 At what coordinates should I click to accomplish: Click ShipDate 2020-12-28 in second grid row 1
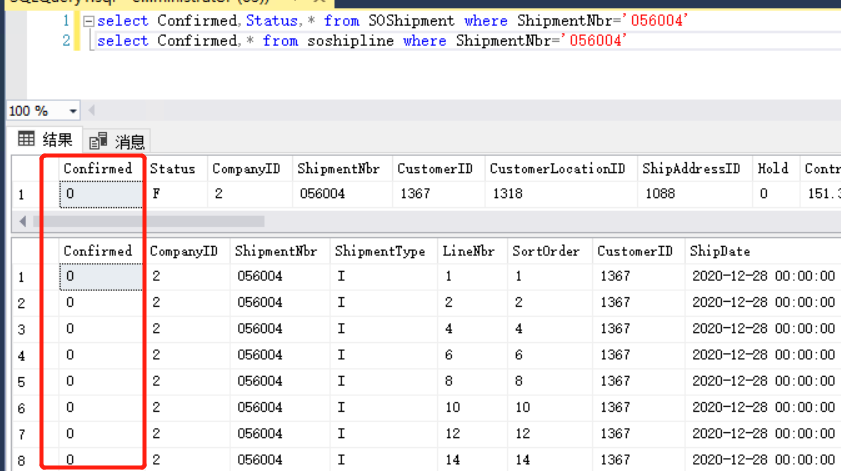(763, 276)
